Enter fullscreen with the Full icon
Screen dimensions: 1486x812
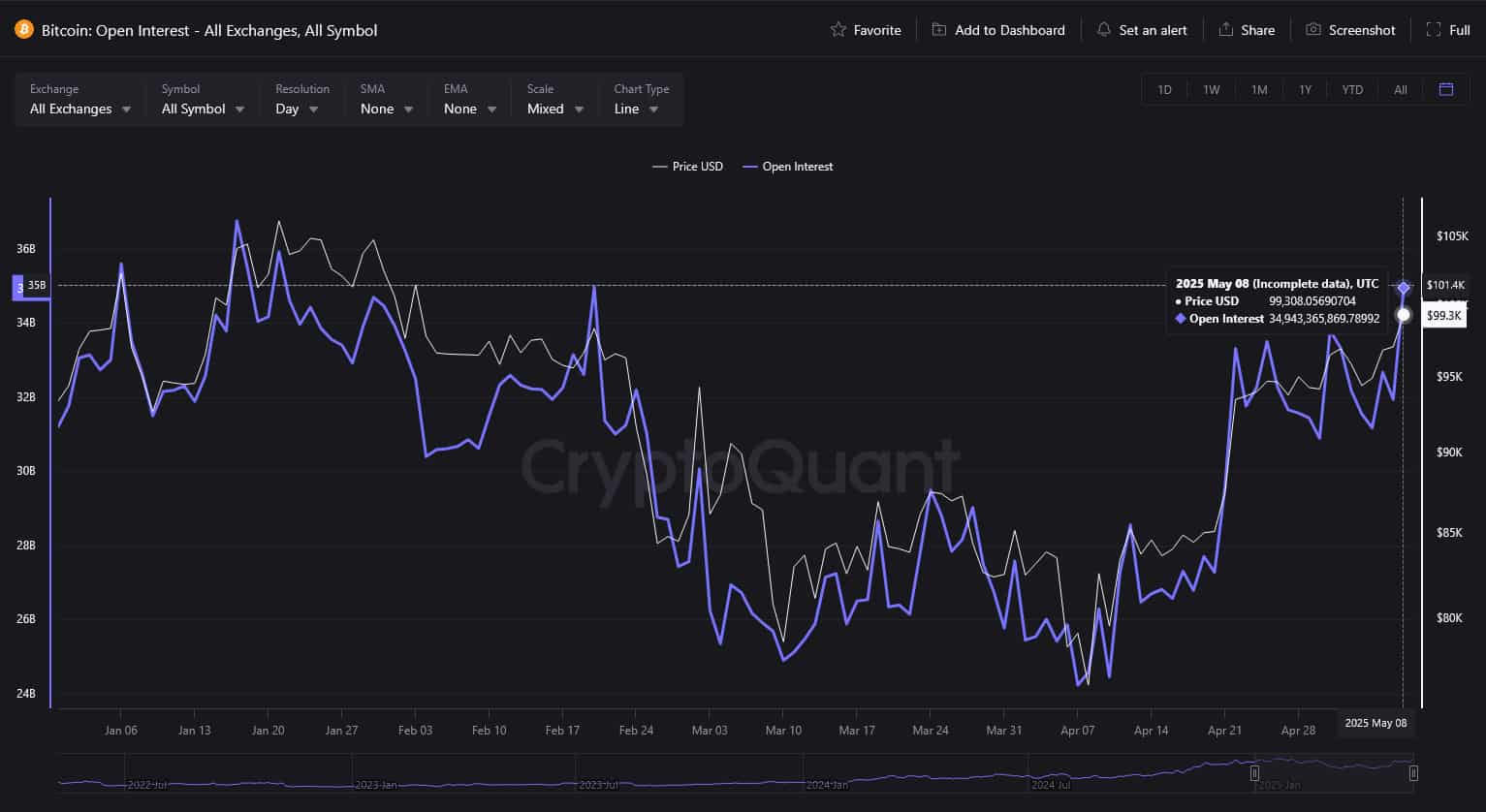[x=1432, y=30]
